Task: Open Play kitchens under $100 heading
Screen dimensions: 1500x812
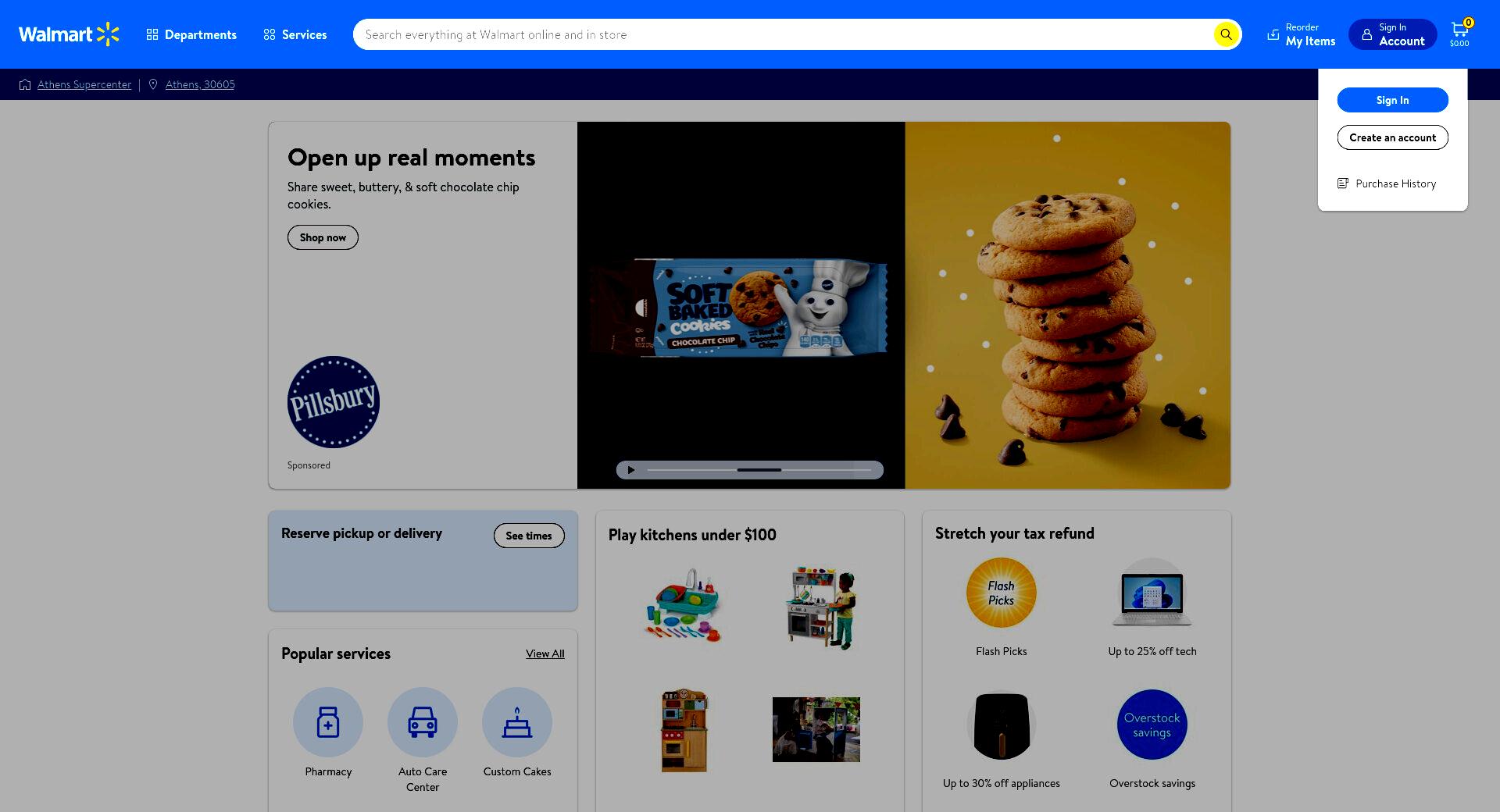Action: tap(692, 535)
